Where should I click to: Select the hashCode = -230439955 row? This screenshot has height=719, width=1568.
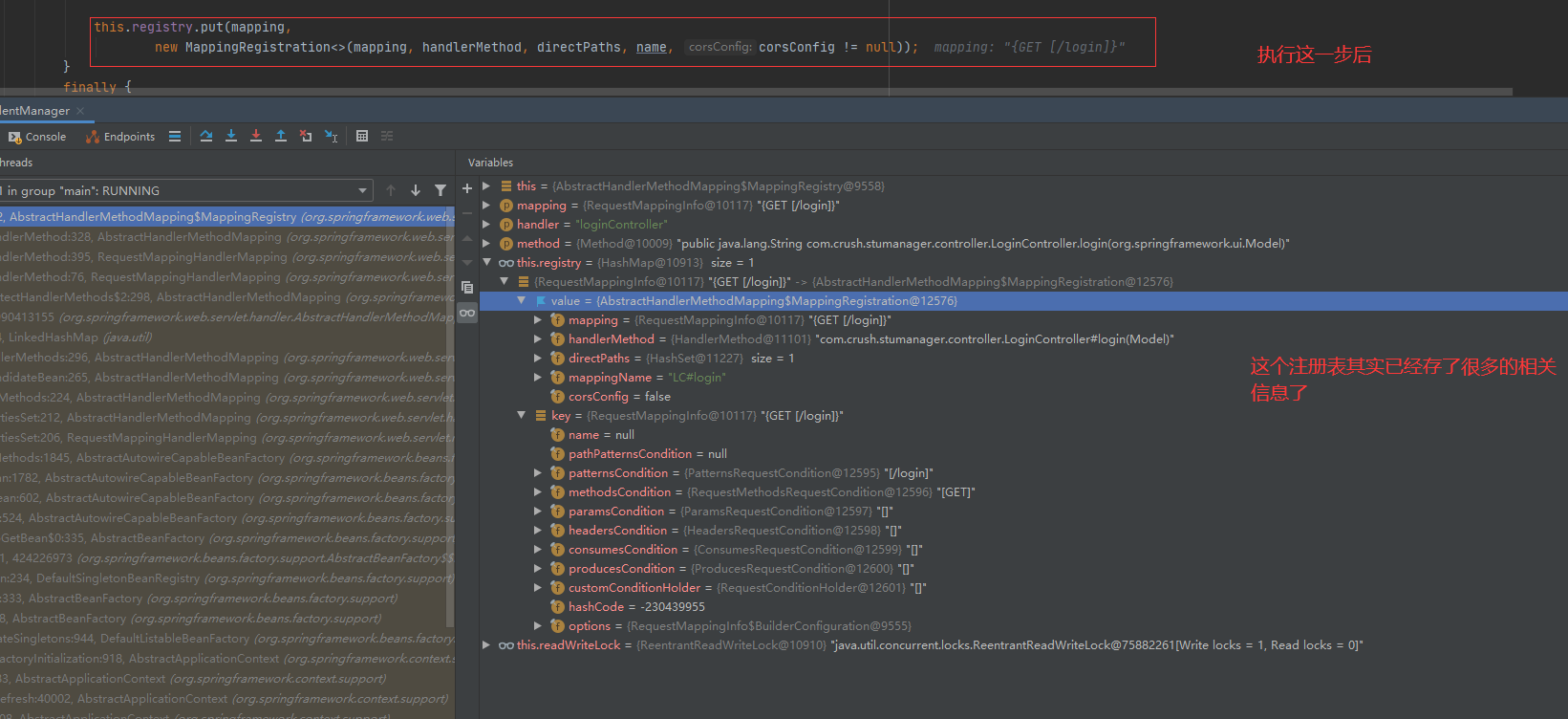[x=1022, y=606]
